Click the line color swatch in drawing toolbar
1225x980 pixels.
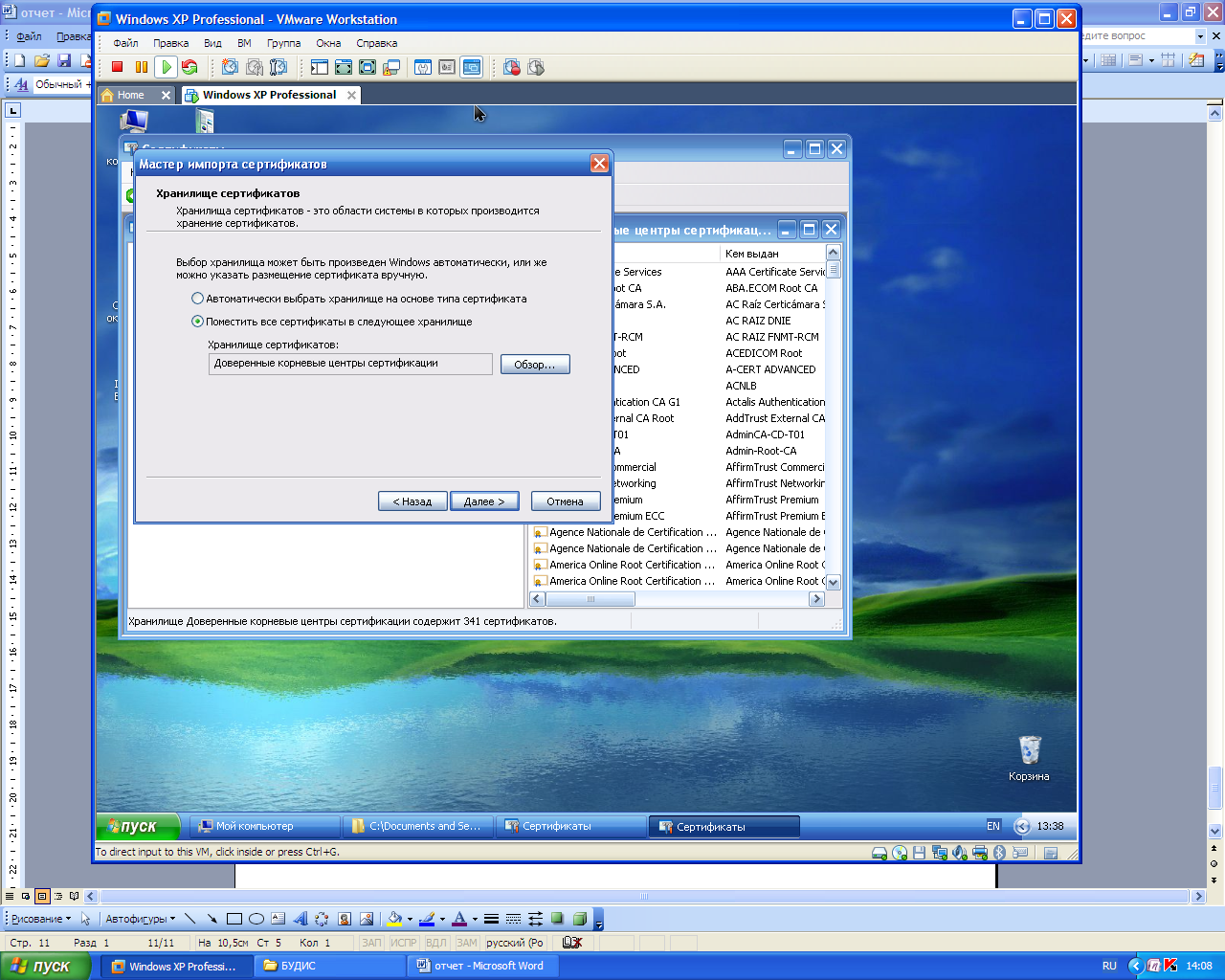pos(427,919)
